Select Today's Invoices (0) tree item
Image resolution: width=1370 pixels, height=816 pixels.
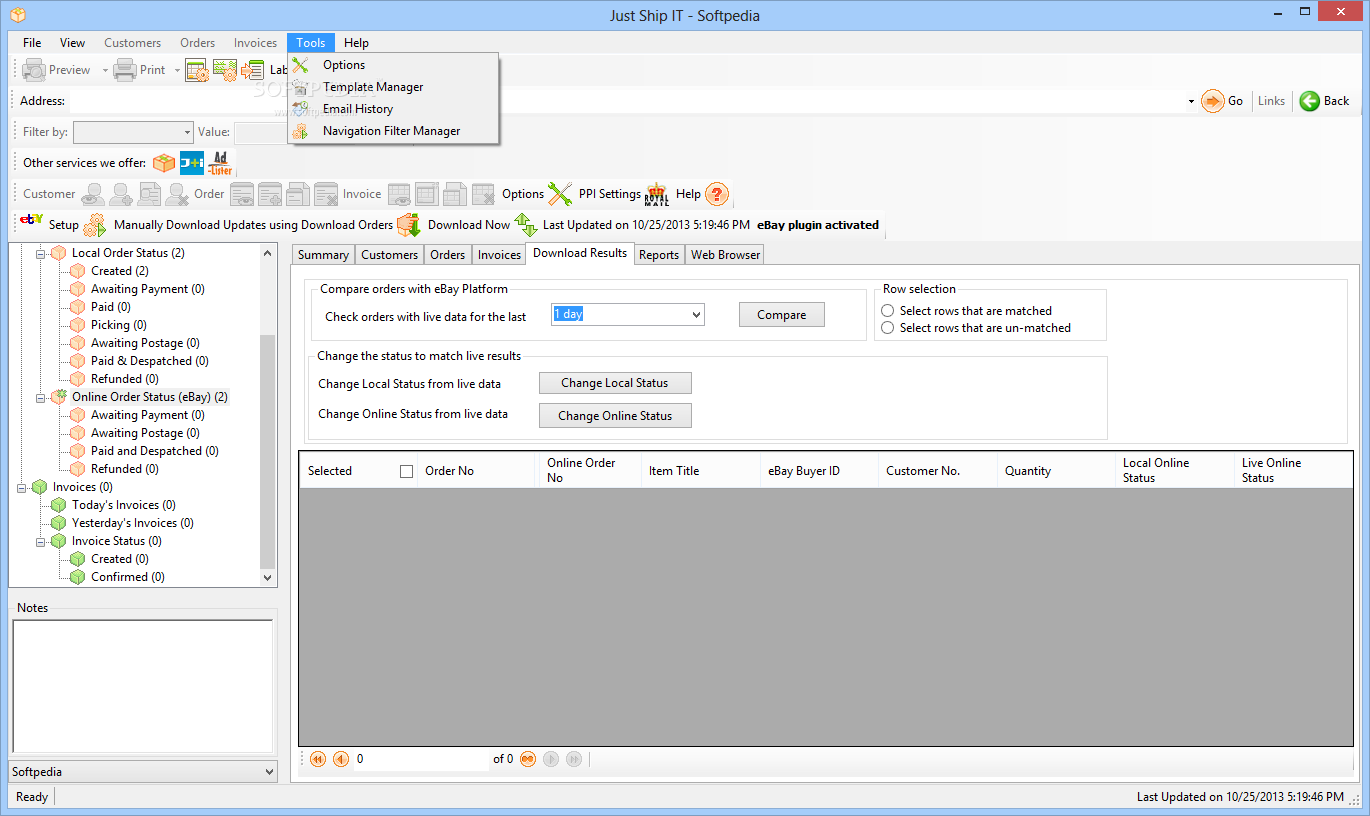tap(124, 505)
